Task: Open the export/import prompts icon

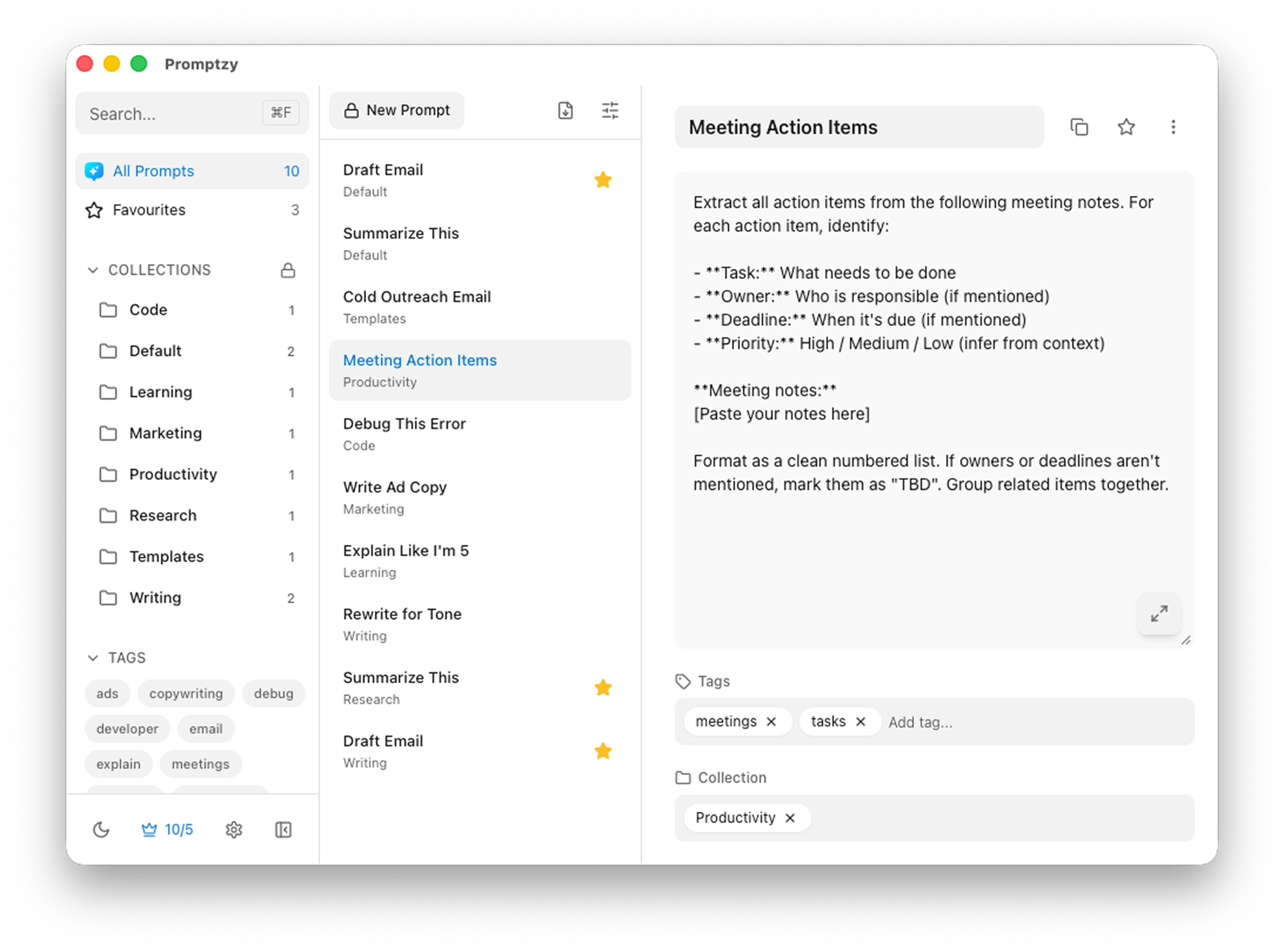Action: point(565,110)
